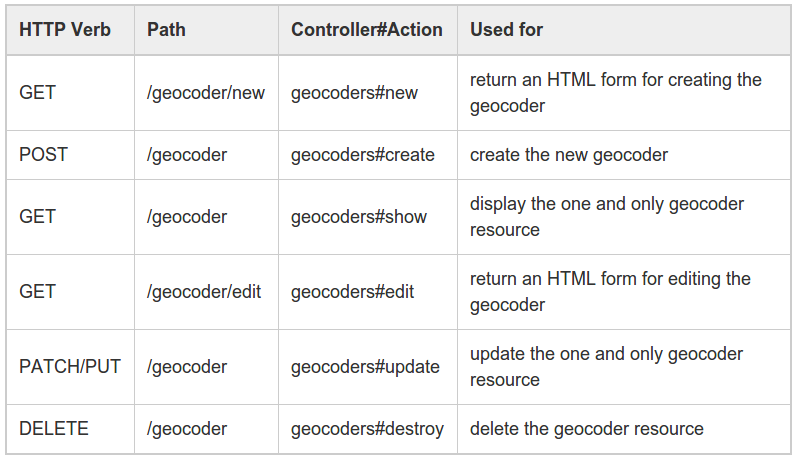Click 'delete the geocoder resource' description

click(586, 429)
